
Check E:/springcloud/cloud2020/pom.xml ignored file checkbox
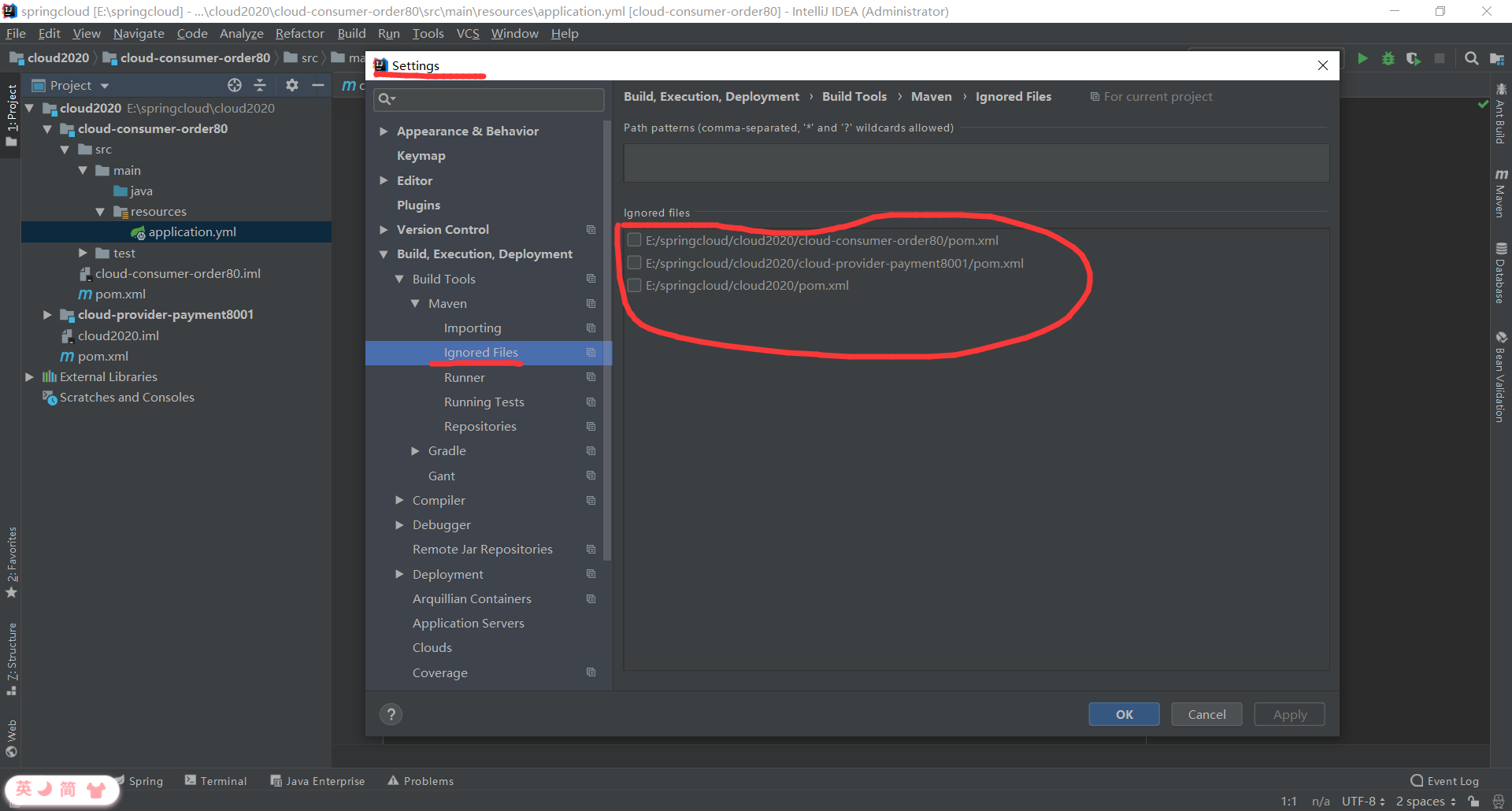point(634,285)
